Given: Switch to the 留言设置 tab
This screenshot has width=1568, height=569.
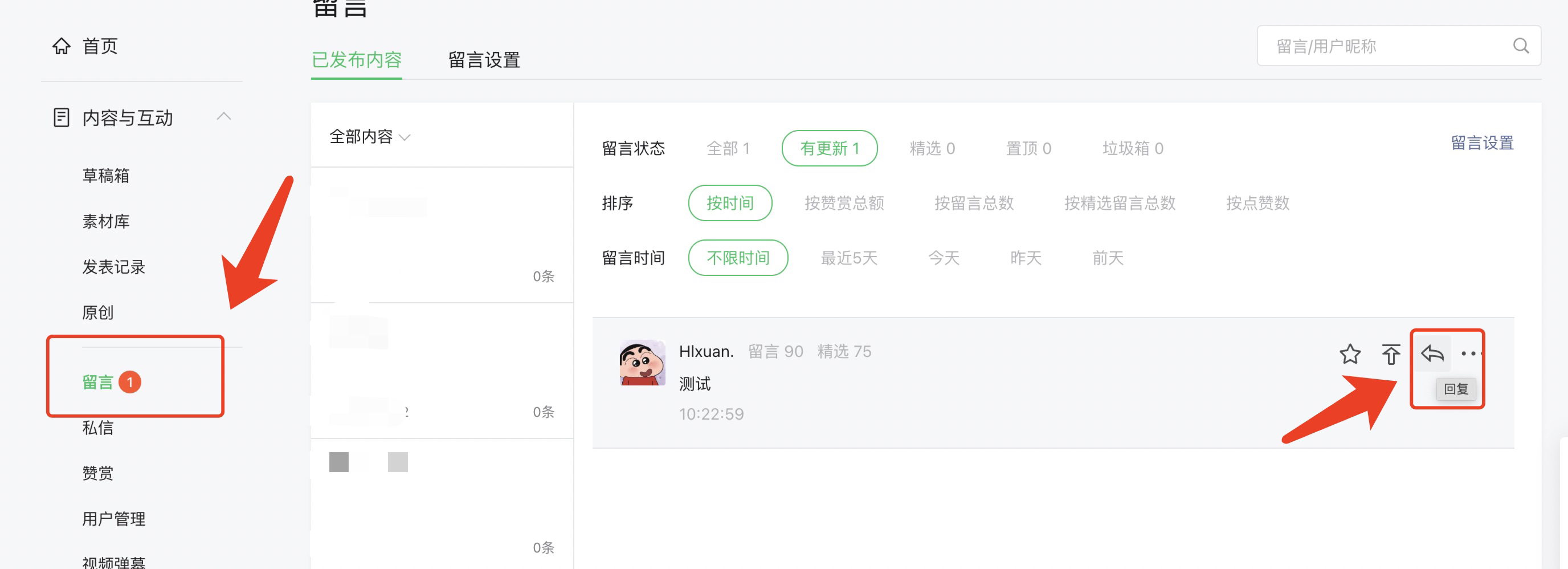Looking at the screenshot, I should tap(484, 60).
